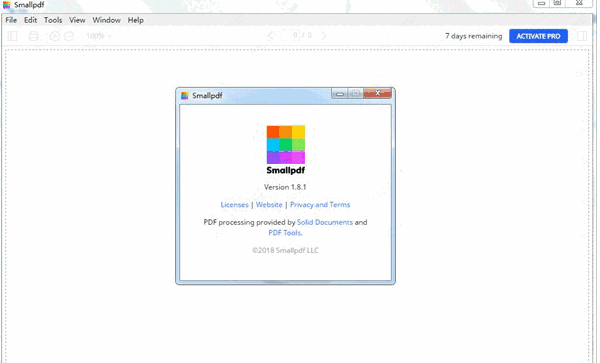This screenshot has width=600, height=363.
Task: Open the View menu
Action: tap(77, 20)
